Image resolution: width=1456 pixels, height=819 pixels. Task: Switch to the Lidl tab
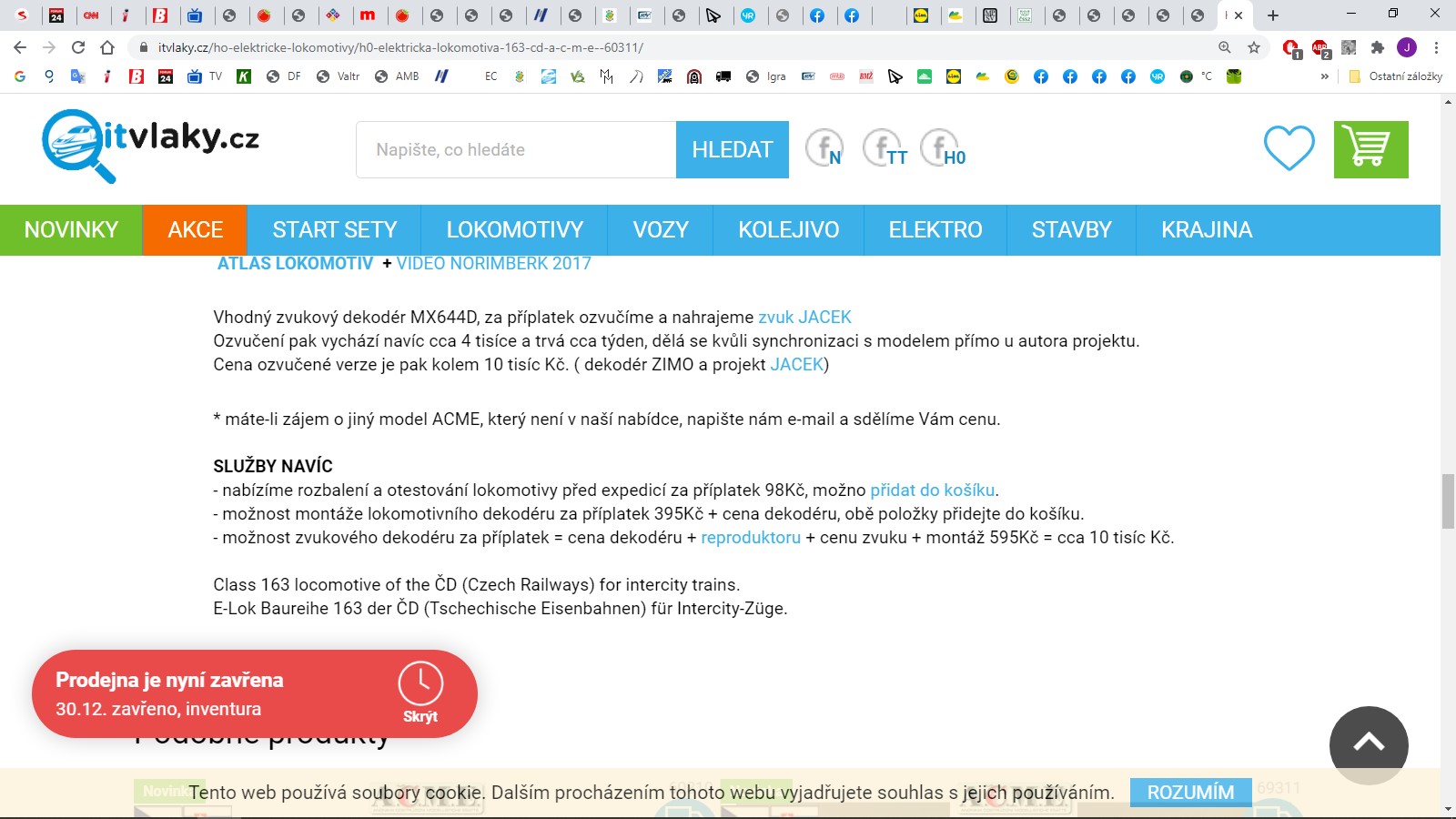(x=921, y=15)
